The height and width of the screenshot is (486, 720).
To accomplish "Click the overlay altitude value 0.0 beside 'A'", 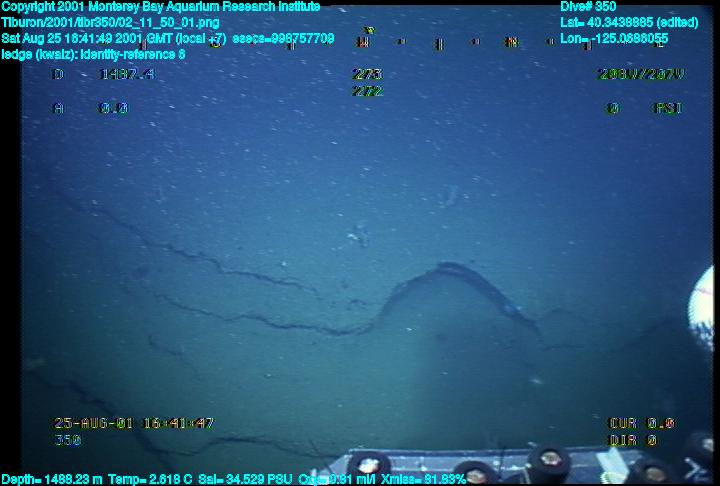I will coord(113,108).
